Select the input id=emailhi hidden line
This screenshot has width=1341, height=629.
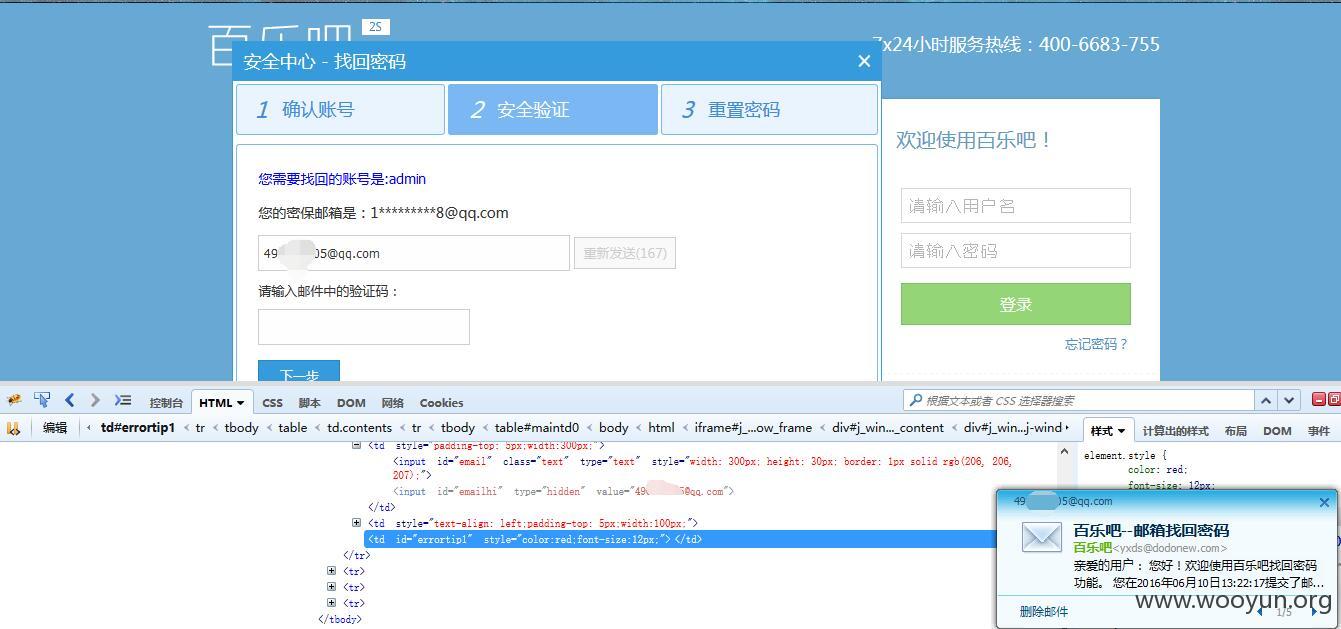564,491
